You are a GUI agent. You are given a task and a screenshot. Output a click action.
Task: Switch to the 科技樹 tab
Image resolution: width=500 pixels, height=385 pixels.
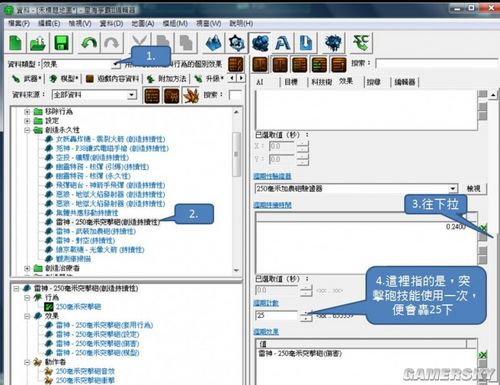321,82
